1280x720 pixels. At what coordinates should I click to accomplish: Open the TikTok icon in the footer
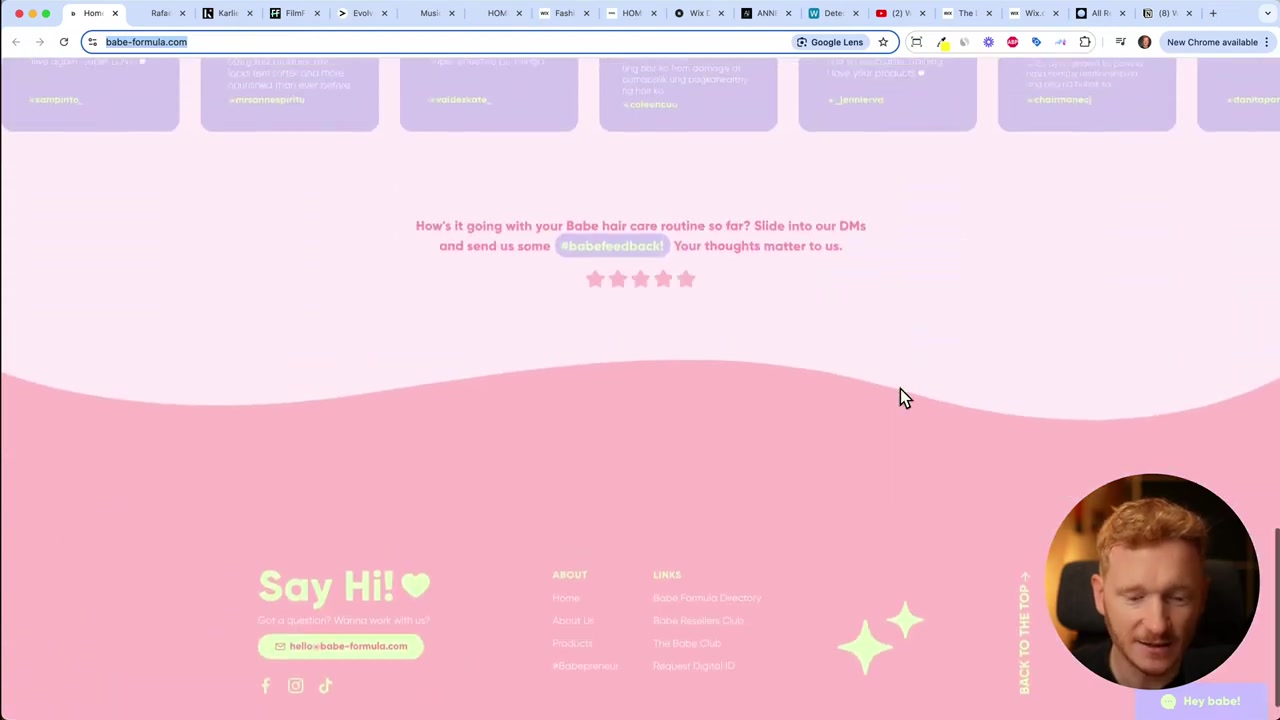(325, 686)
